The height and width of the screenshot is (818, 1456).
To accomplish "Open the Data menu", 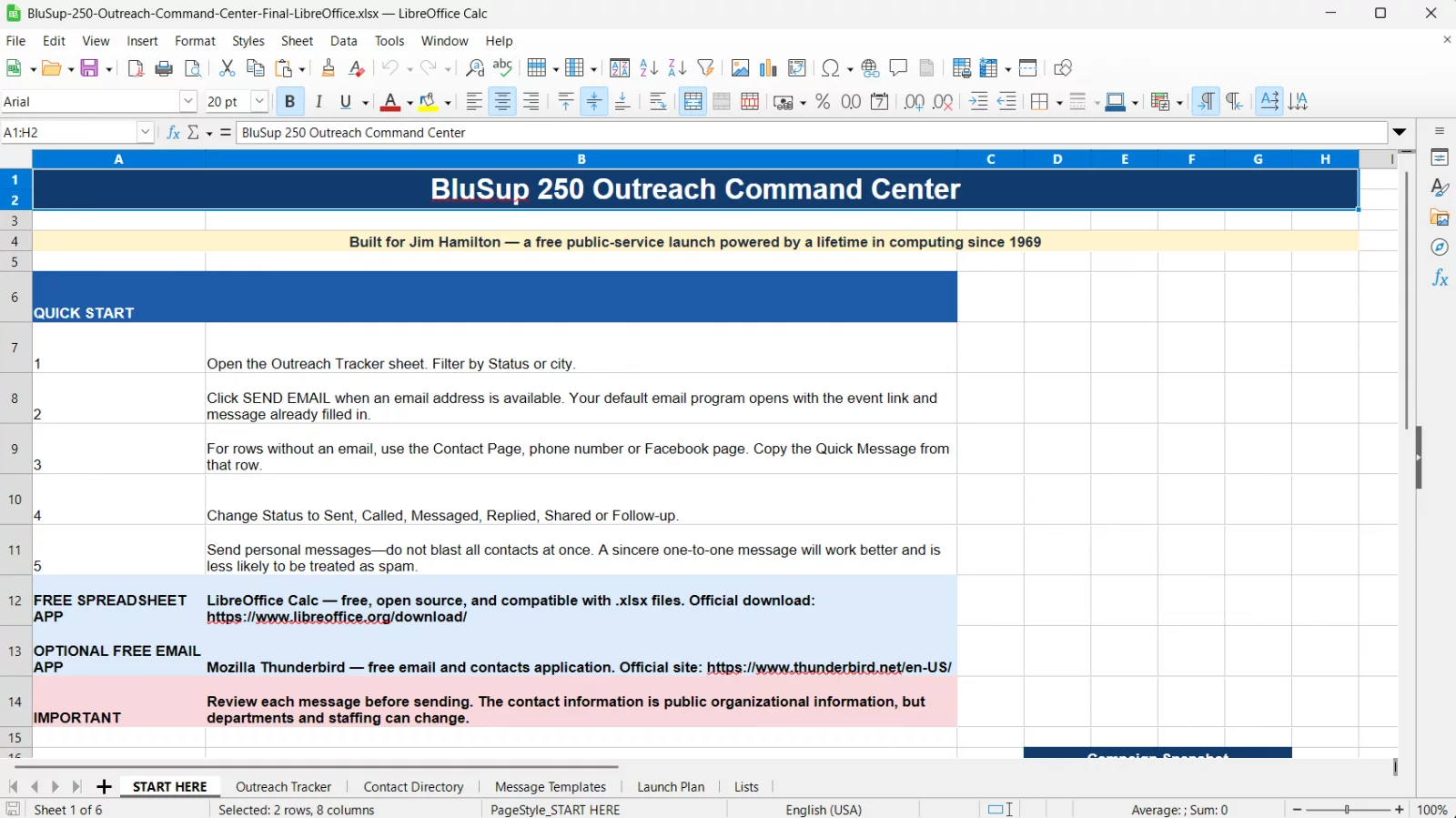I will (x=343, y=41).
